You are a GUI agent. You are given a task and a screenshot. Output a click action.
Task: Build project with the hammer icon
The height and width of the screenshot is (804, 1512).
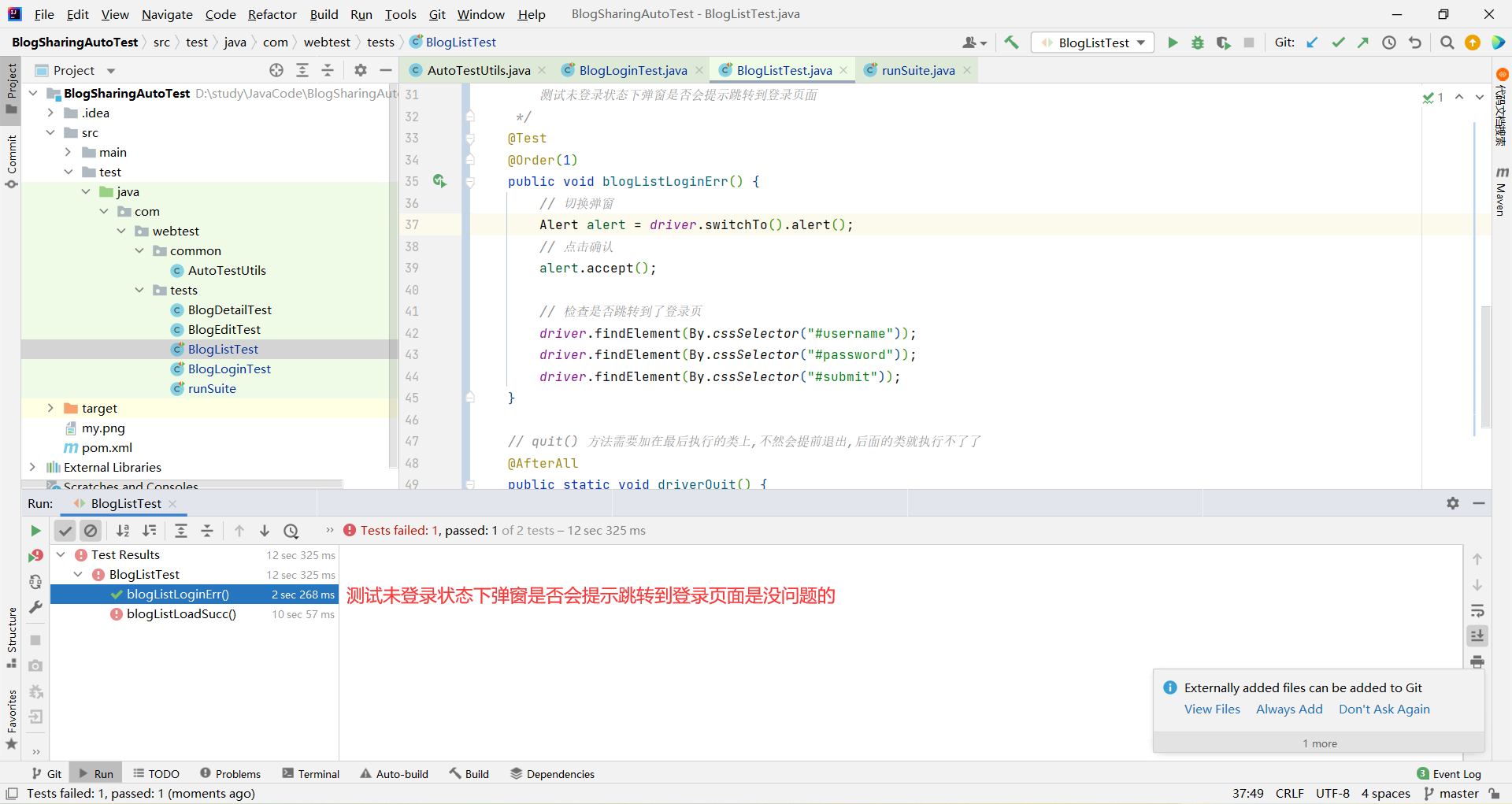click(x=1012, y=43)
